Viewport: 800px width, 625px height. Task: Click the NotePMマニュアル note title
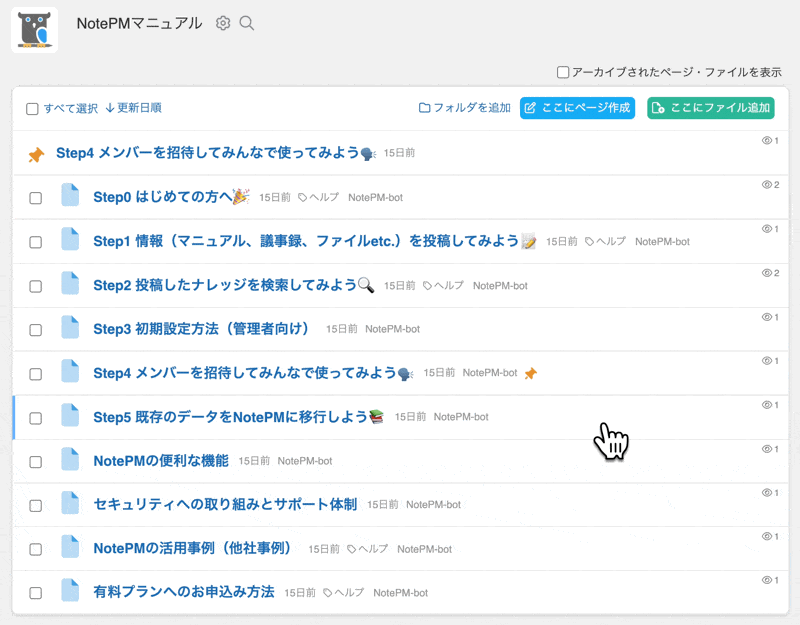point(139,23)
